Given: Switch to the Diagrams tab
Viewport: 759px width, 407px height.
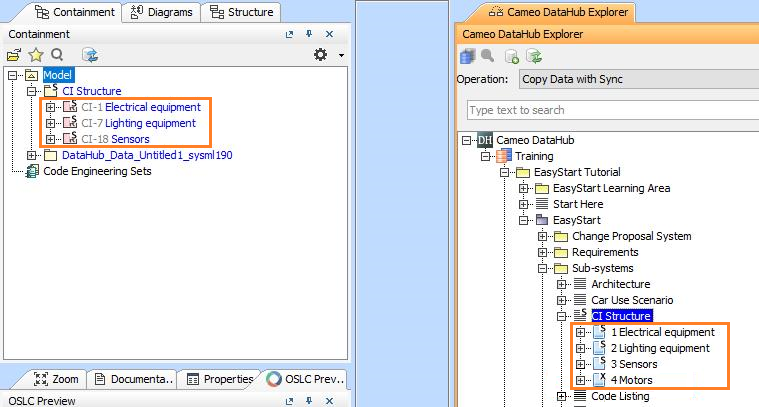Looking at the screenshot, I should pyautogui.click(x=161, y=12).
